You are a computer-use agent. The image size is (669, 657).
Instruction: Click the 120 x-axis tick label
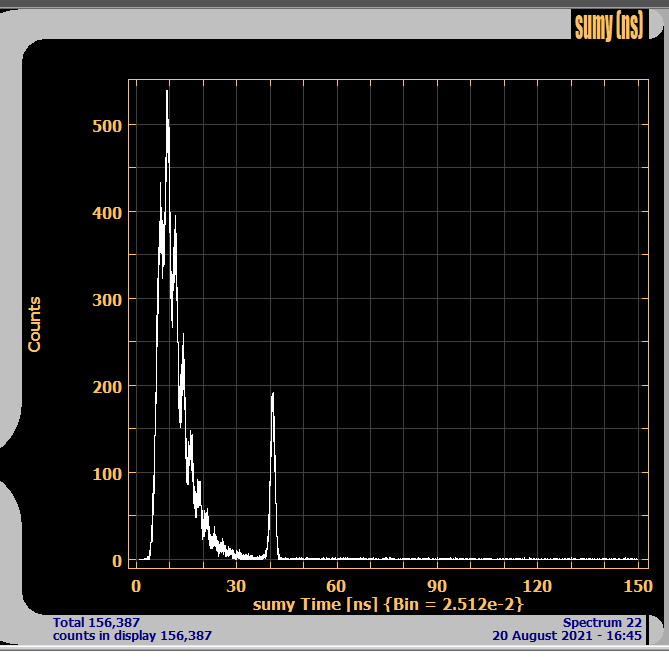(x=537, y=586)
